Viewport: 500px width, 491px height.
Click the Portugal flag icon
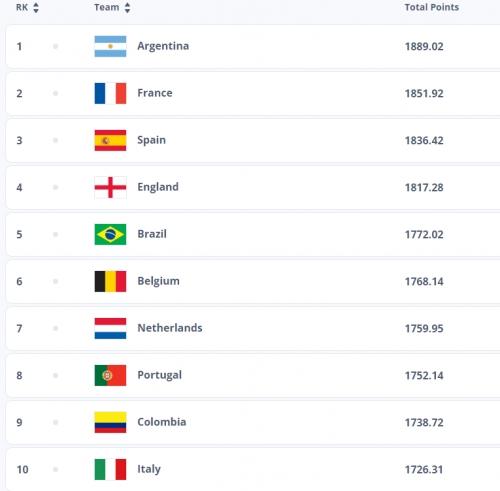pos(110,375)
